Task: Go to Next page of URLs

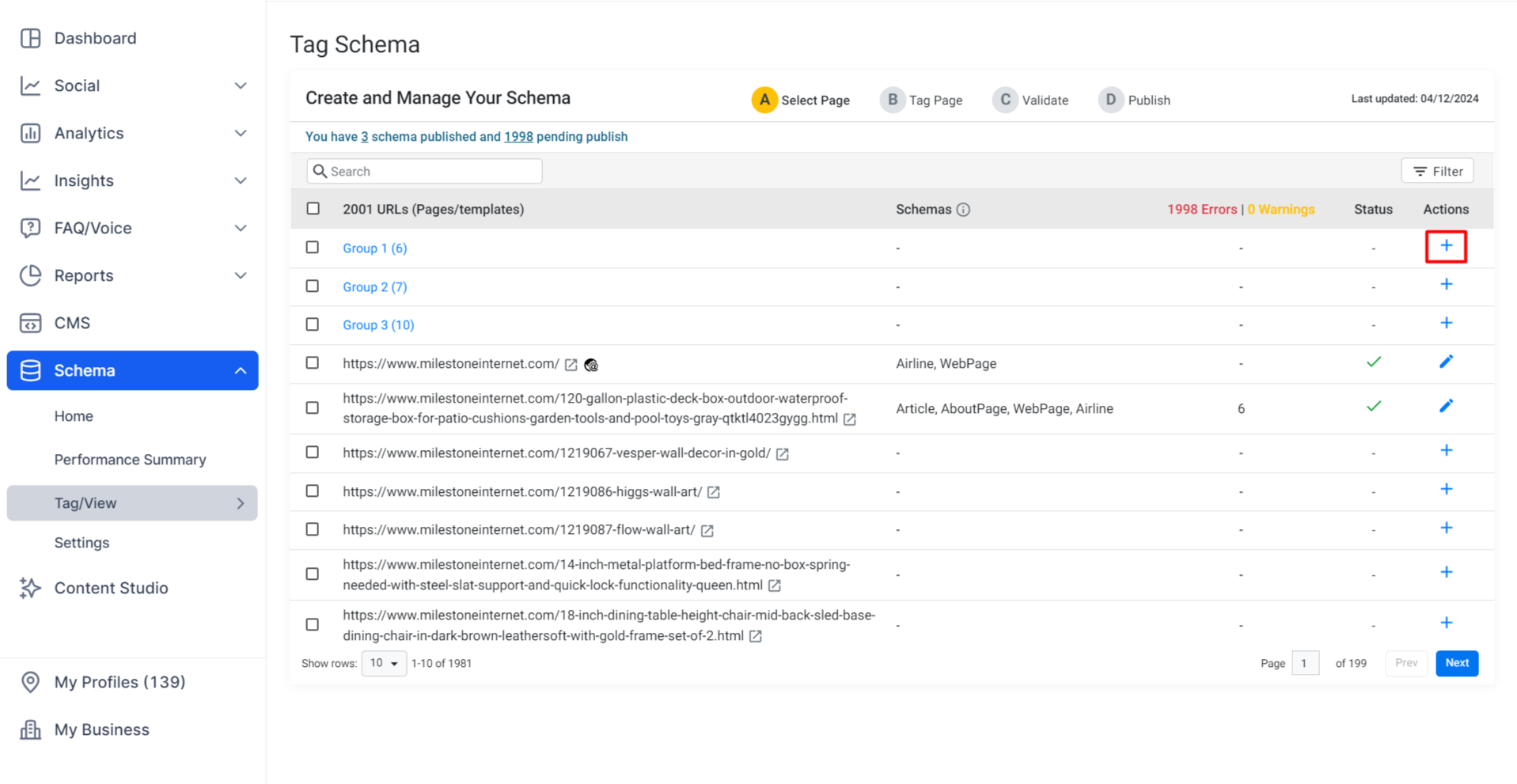Action: (x=1457, y=663)
